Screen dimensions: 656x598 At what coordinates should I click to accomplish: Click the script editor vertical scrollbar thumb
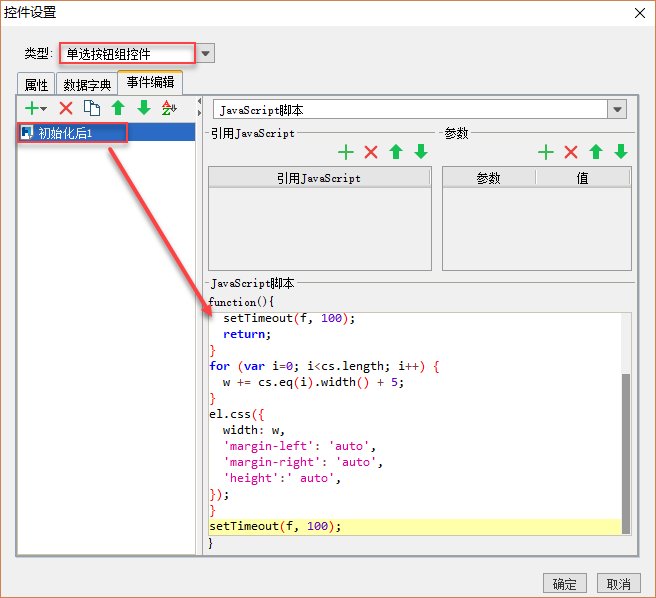(626, 454)
